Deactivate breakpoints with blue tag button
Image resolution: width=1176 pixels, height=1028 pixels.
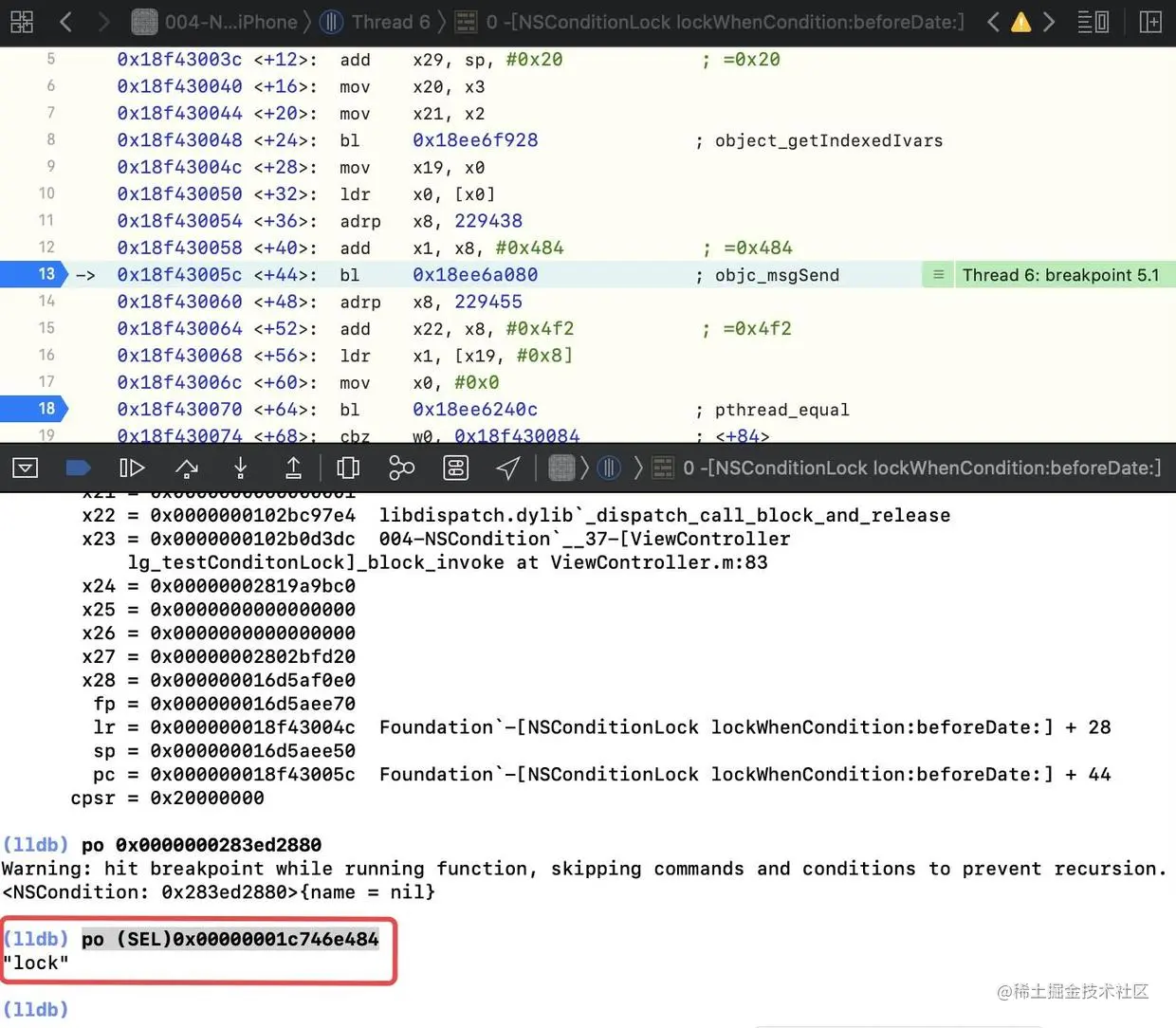click(78, 468)
